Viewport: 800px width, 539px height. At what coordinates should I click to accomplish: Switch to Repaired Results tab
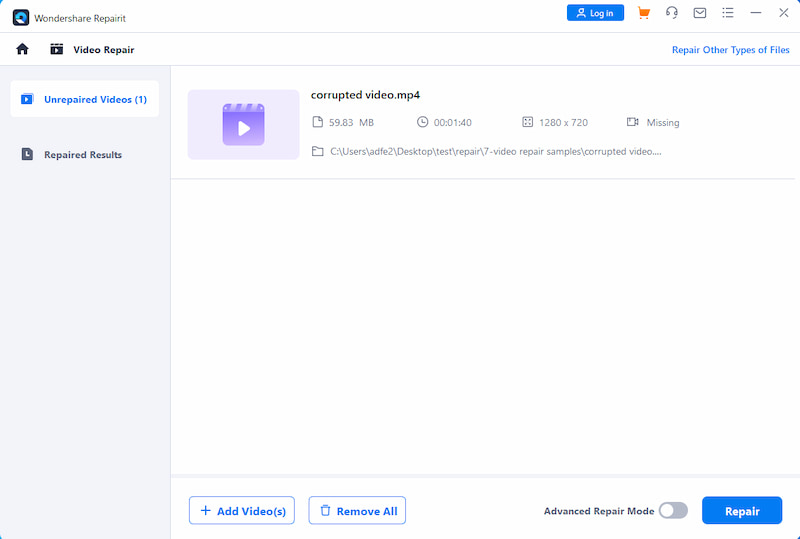tap(82, 155)
